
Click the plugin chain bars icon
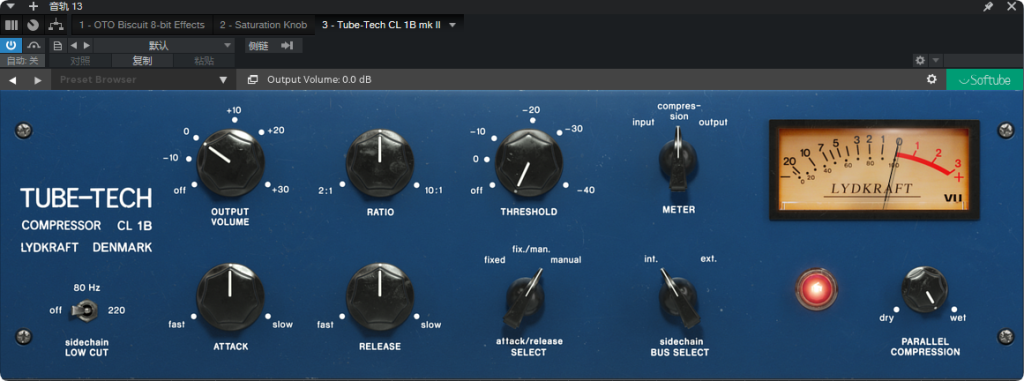pyautogui.click(x=11, y=25)
